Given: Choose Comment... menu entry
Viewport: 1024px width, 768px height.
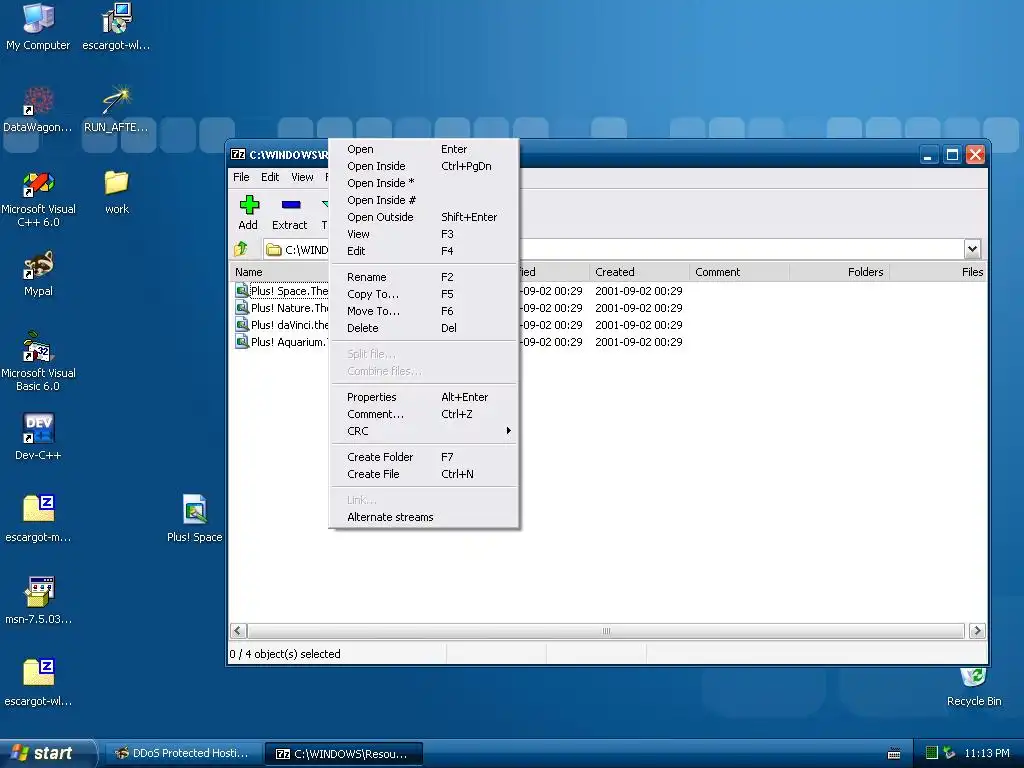Looking at the screenshot, I should 424,414.
